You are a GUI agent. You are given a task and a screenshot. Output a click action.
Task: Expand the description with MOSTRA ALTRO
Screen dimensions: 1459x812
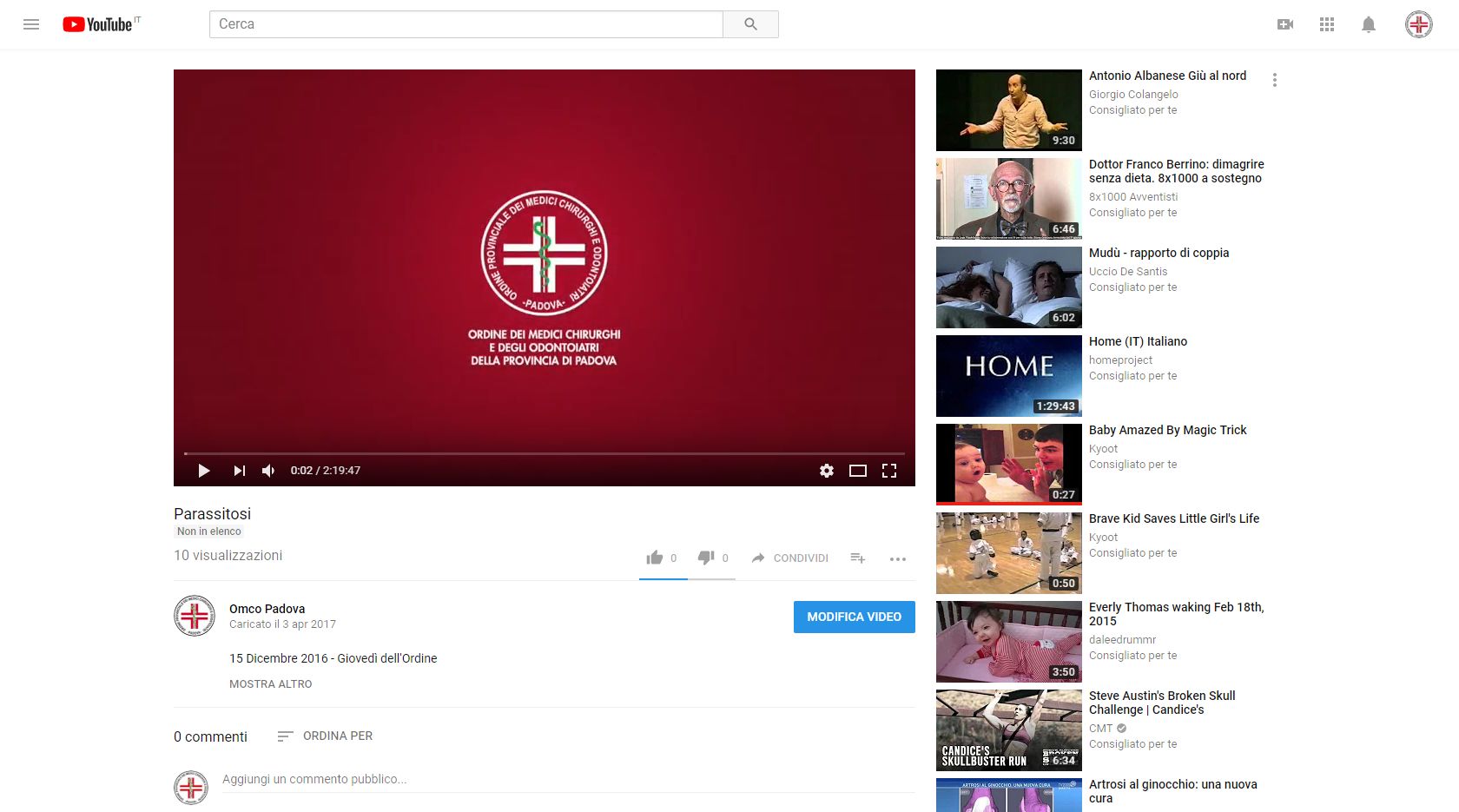pos(271,684)
